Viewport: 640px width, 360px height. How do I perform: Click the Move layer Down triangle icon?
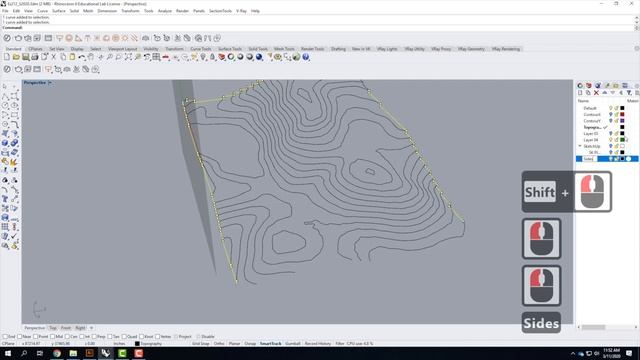tap(613, 93)
